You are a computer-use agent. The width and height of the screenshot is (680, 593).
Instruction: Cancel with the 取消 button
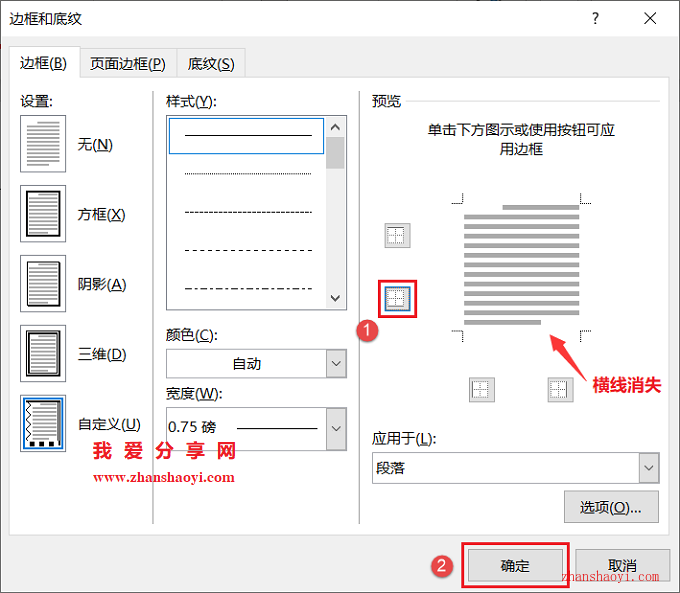click(622, 565)
